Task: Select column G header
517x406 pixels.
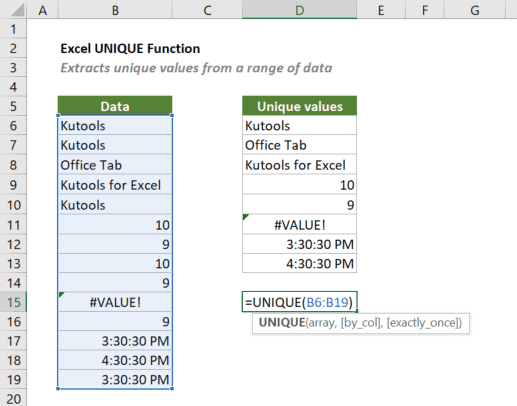Action: (x=475, y=10)
